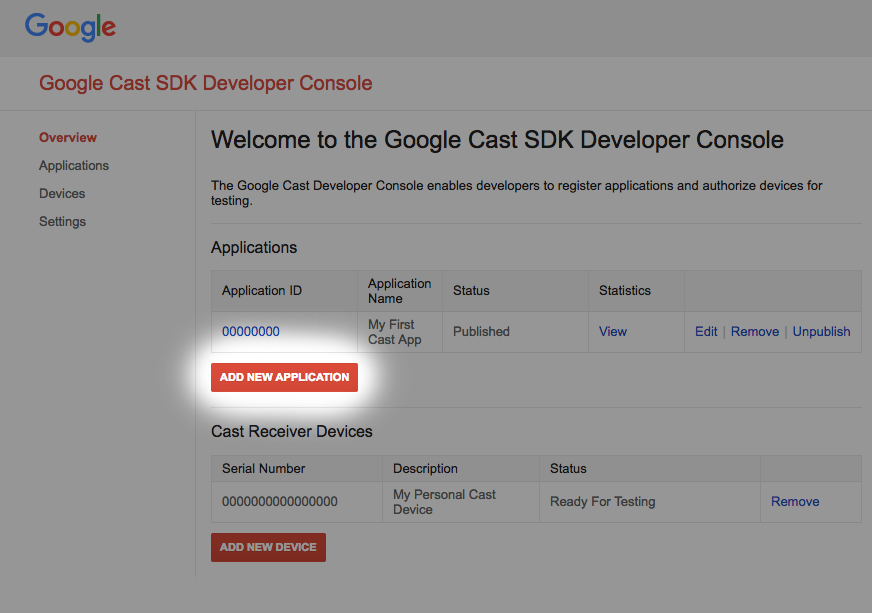The image size is (872, 613).
Task: Click ADD NEW APPLICATION
Action: (284, 377)
